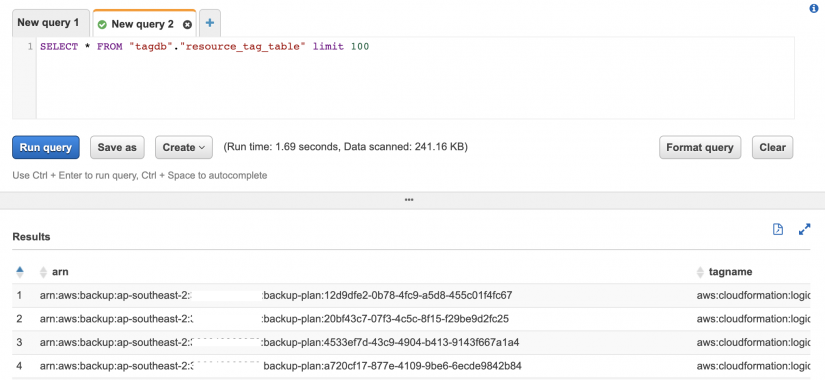Click the Results heading
This screenshot has height=380, width=825.
point(31,237)
